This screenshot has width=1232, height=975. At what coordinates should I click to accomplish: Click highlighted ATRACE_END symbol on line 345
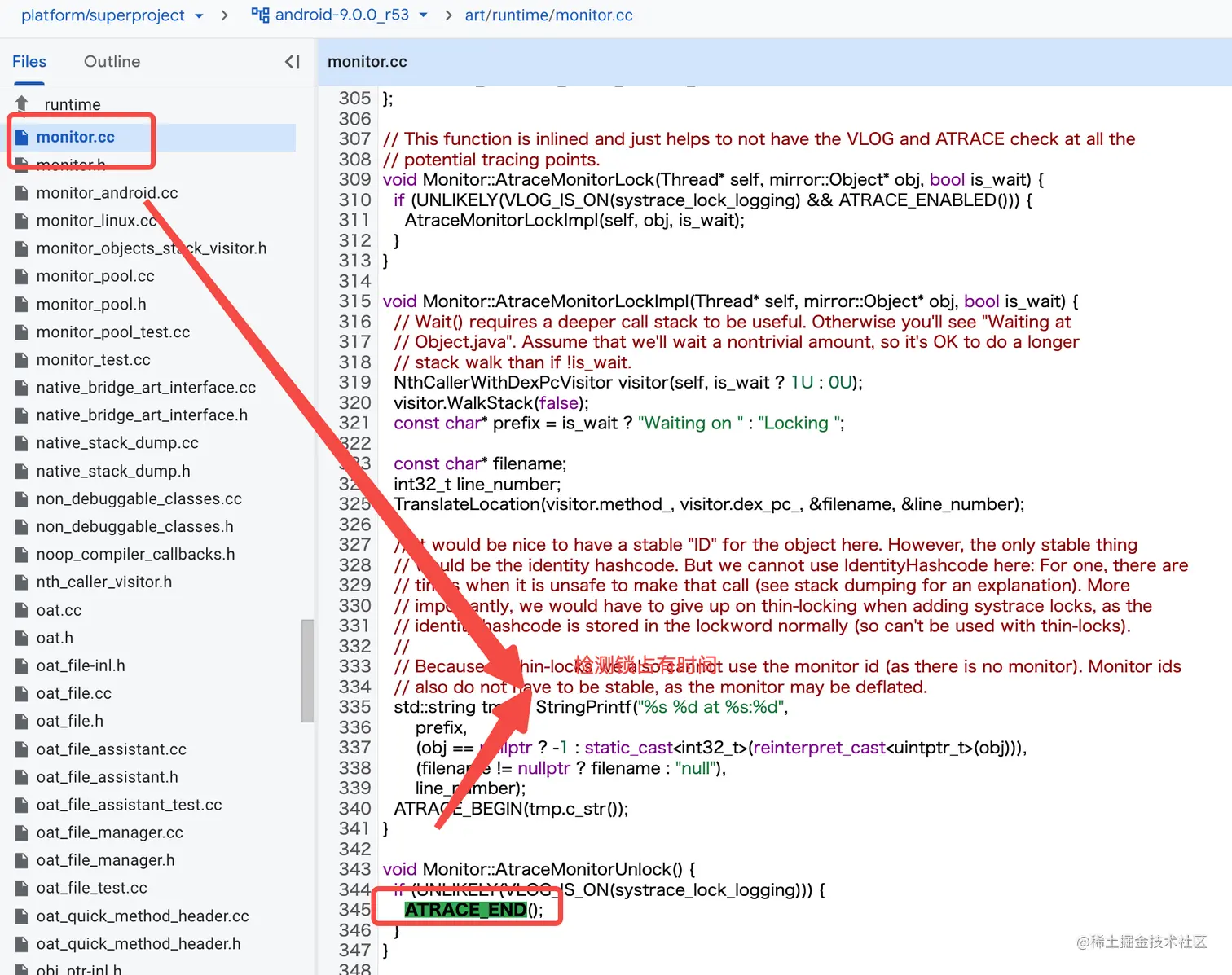pyautogui.click(x=465, y=910)
